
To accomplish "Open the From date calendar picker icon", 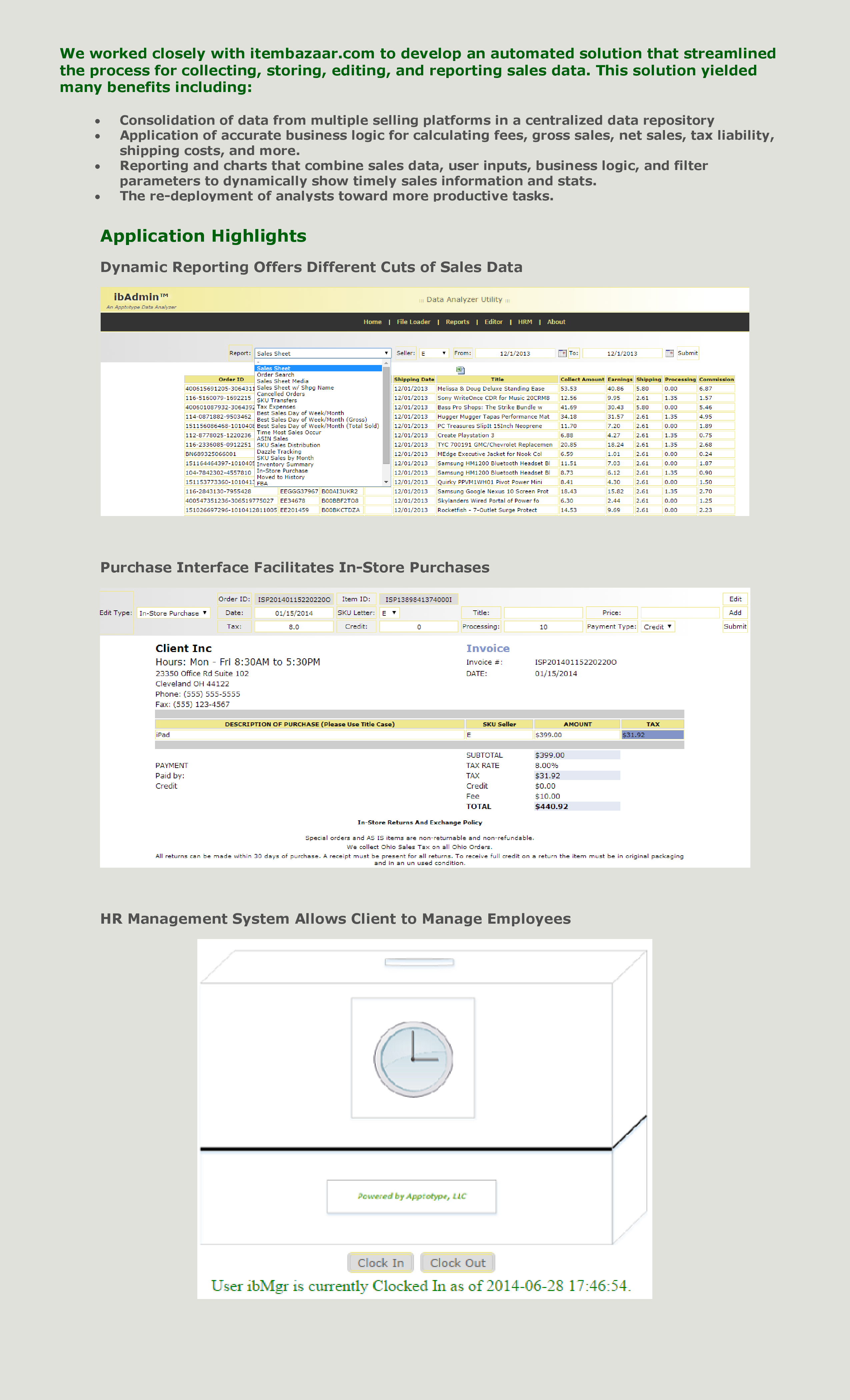I will click(562, 353).
